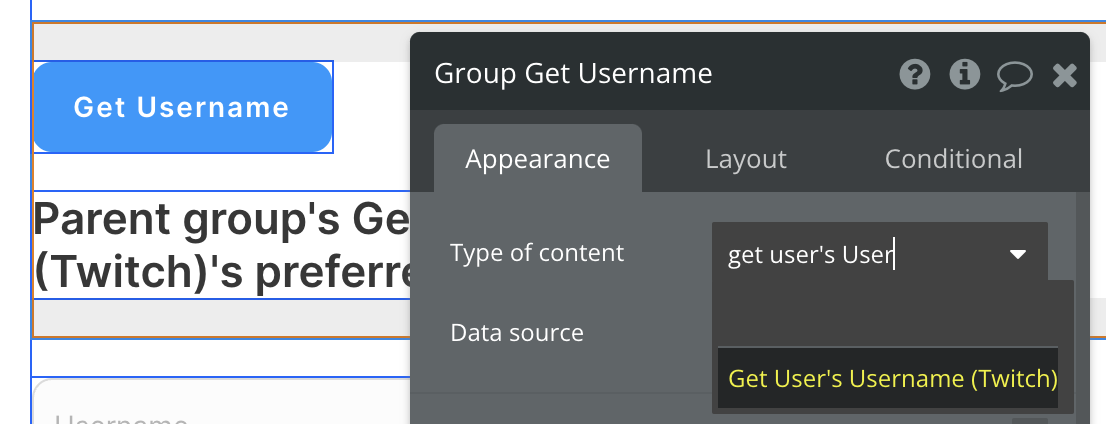
Task: Switch to the Appearance tab
Action: pos(537,159)
